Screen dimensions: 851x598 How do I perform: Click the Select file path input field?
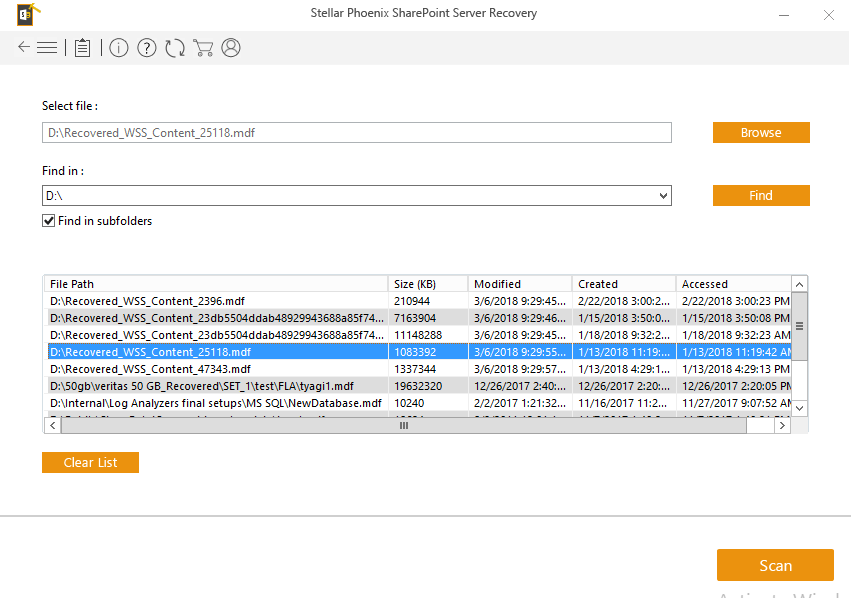pos(356,133)
